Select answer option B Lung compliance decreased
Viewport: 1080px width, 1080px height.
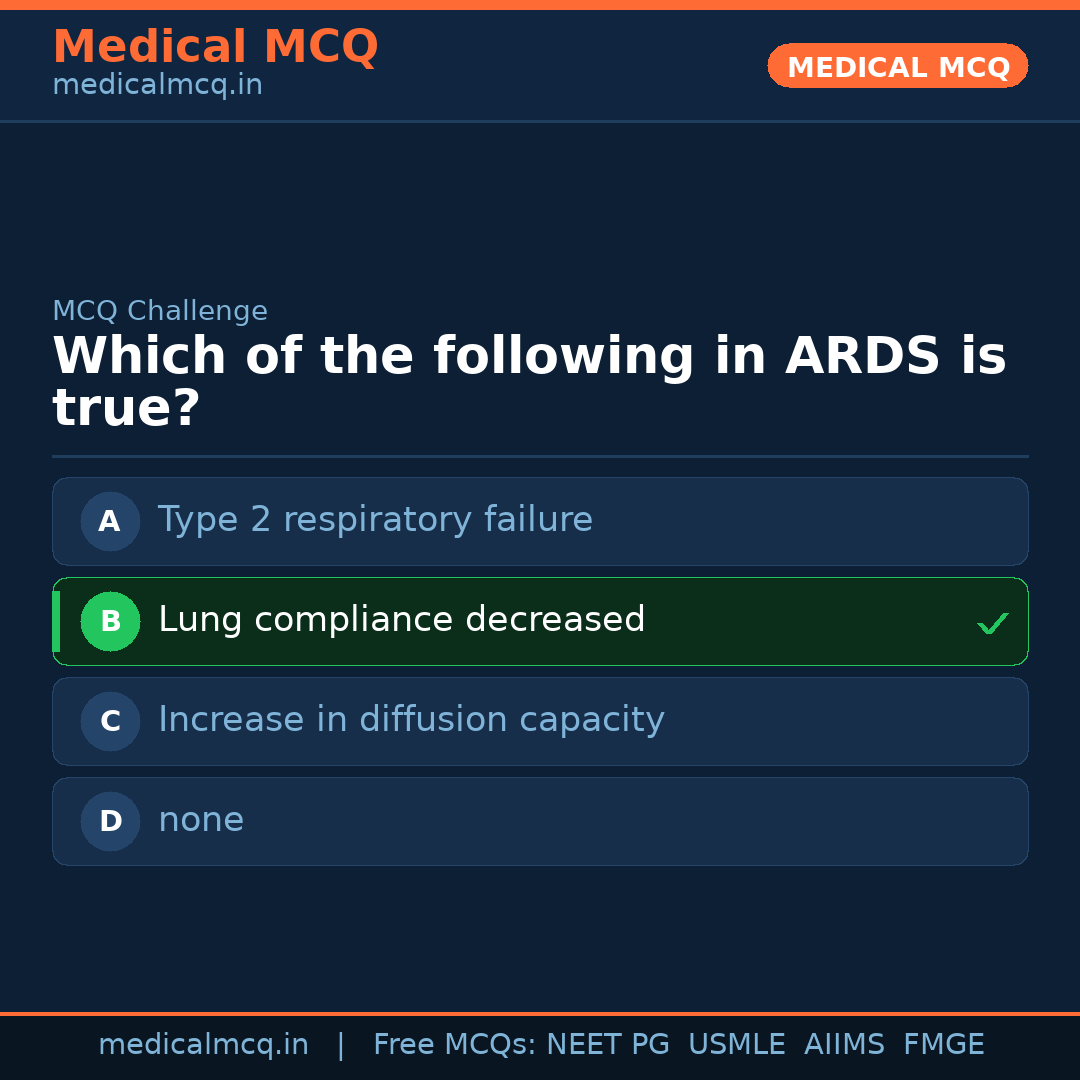[540, 621]
